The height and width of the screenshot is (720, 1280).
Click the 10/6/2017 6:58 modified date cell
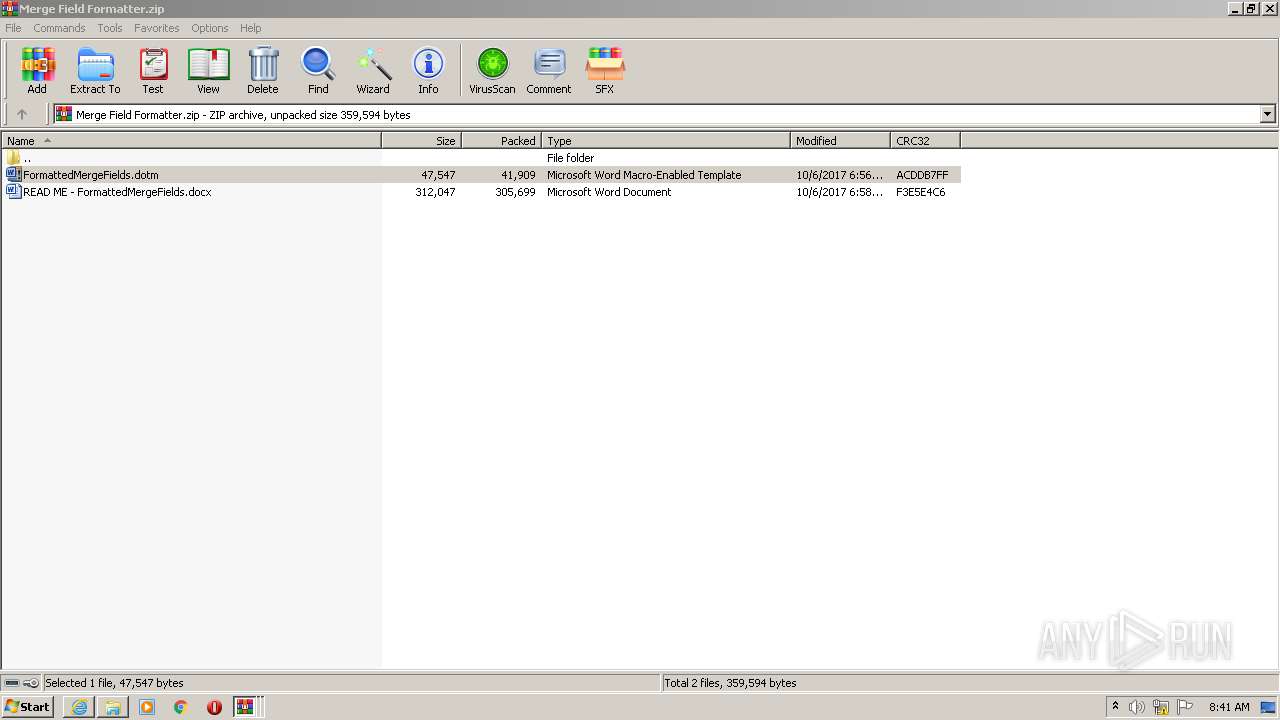pos(840,192)
